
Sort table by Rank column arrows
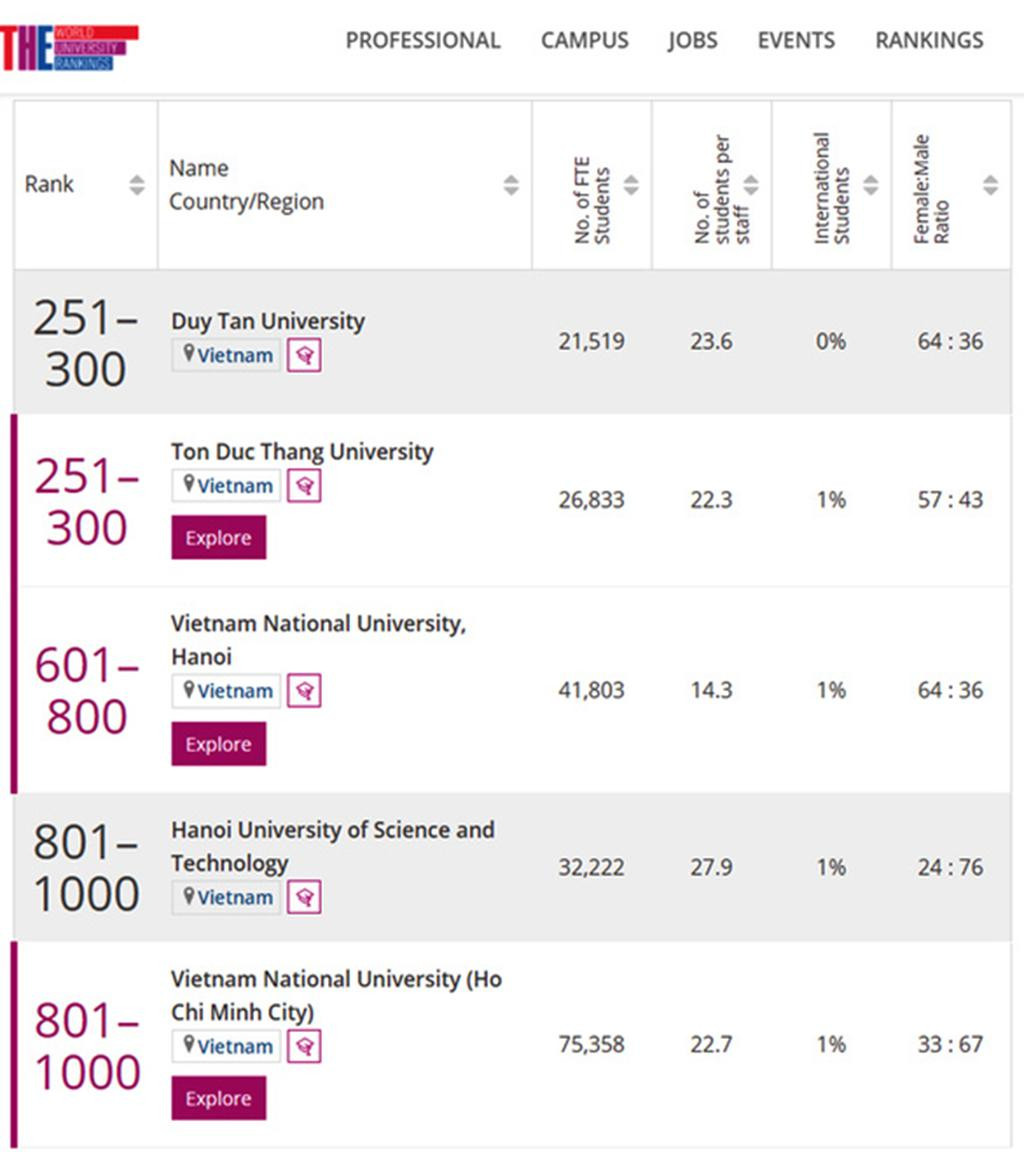coord(137,185)
